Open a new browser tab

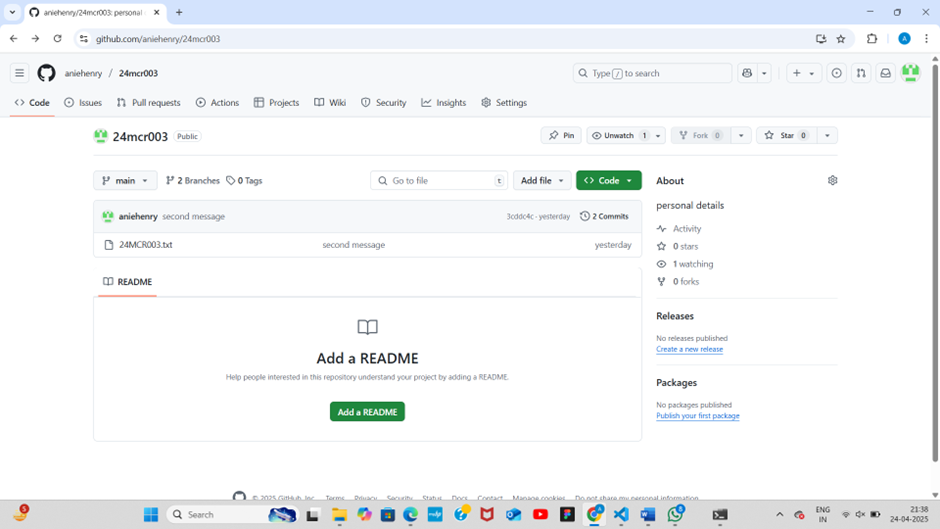179,12
